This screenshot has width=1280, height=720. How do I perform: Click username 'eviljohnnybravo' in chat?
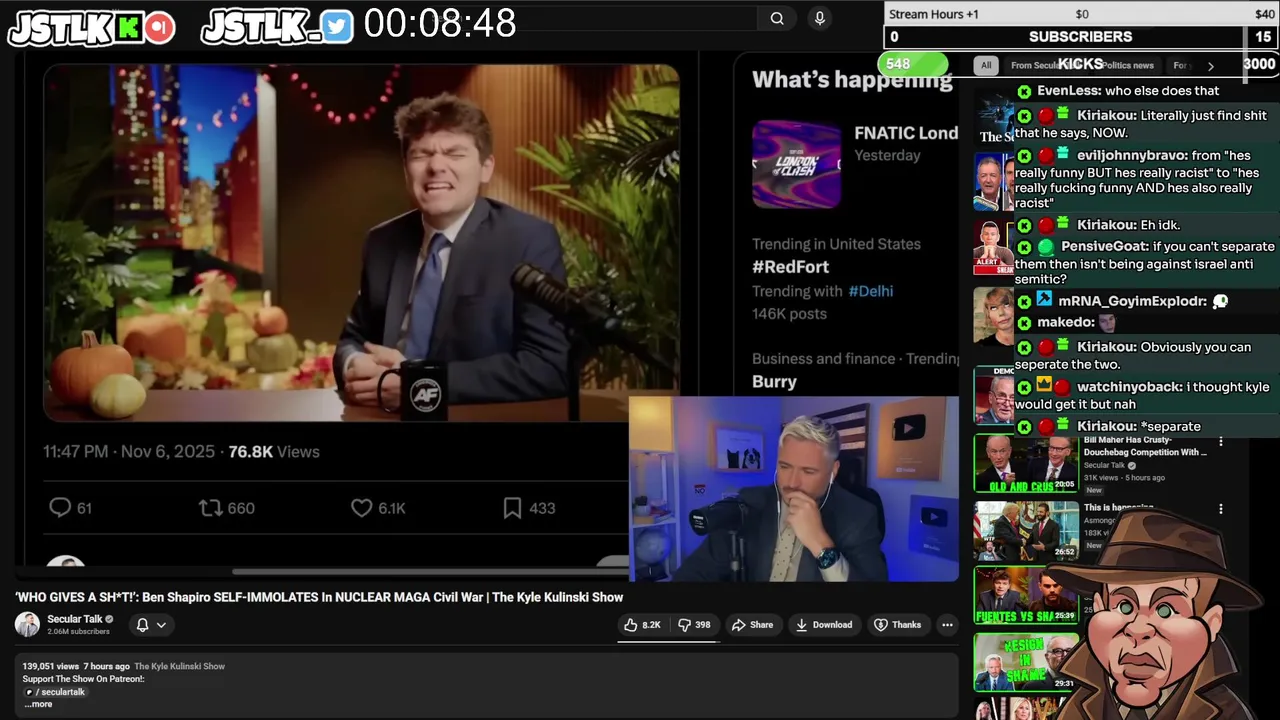(1131, 155)
